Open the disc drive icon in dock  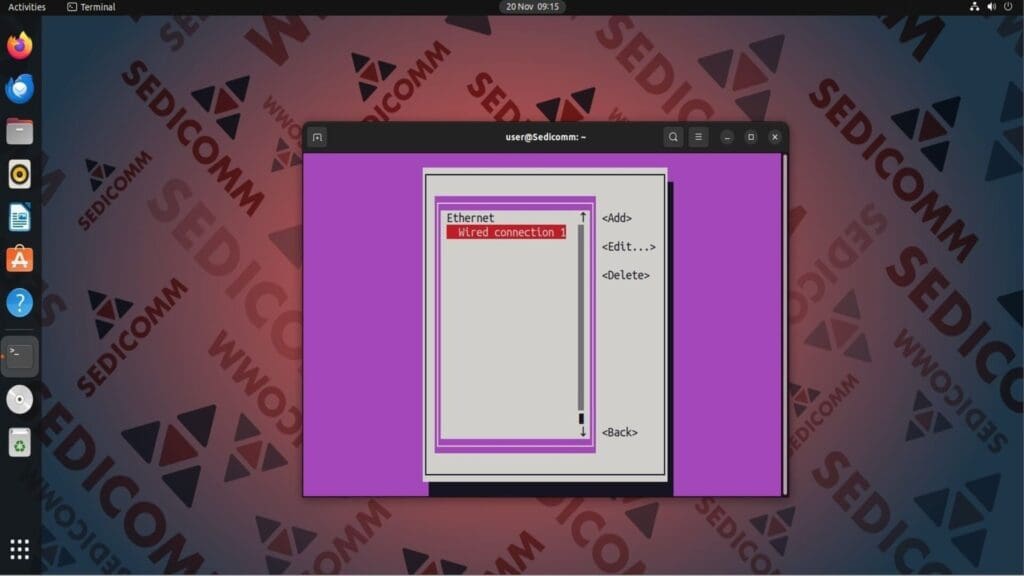click(20, 399)
